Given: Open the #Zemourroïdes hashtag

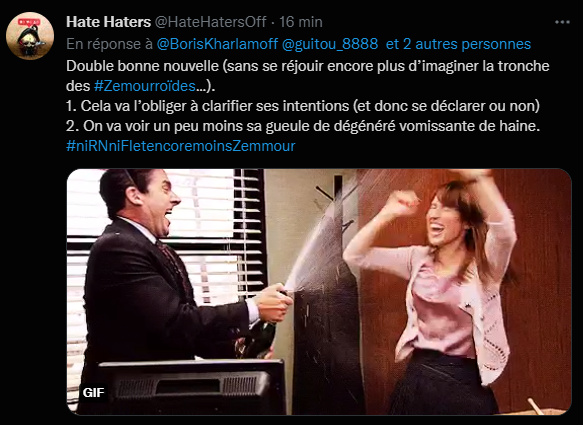Looking at the screenshot, I should [145, 86].
